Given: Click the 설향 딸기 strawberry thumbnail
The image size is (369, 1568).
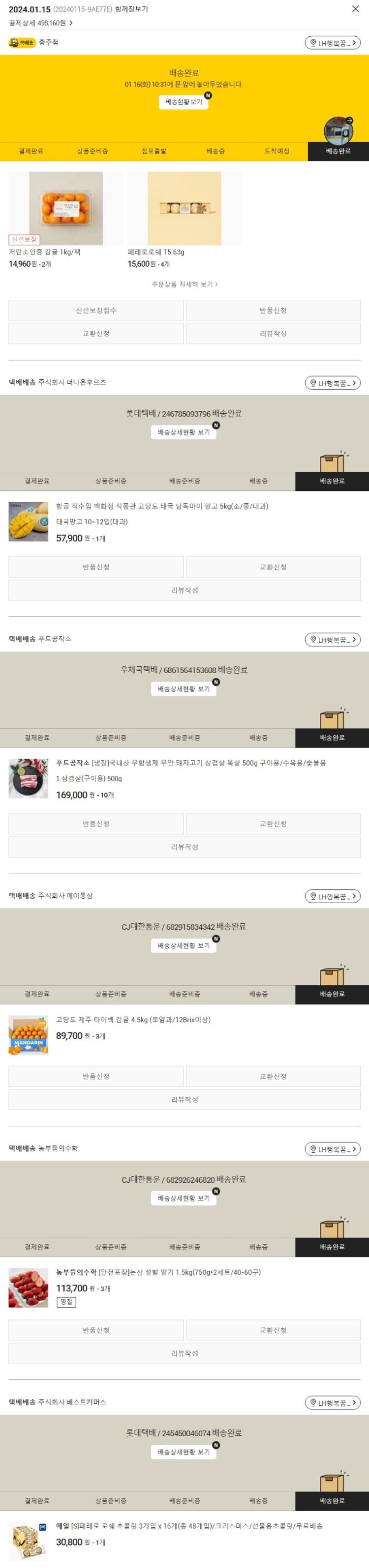Looking at the screenshot, I should pos(28,1288).
